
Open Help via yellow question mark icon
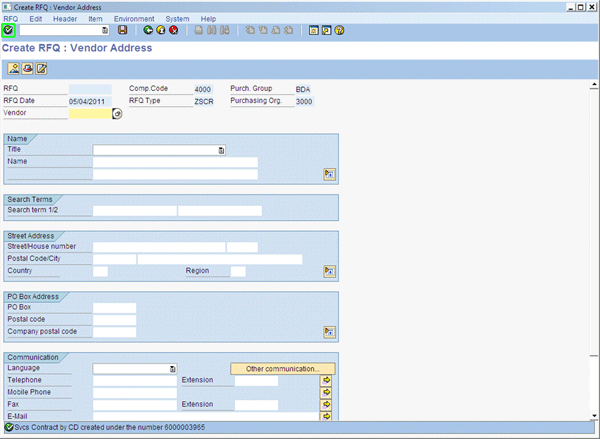tap(340, 31)
